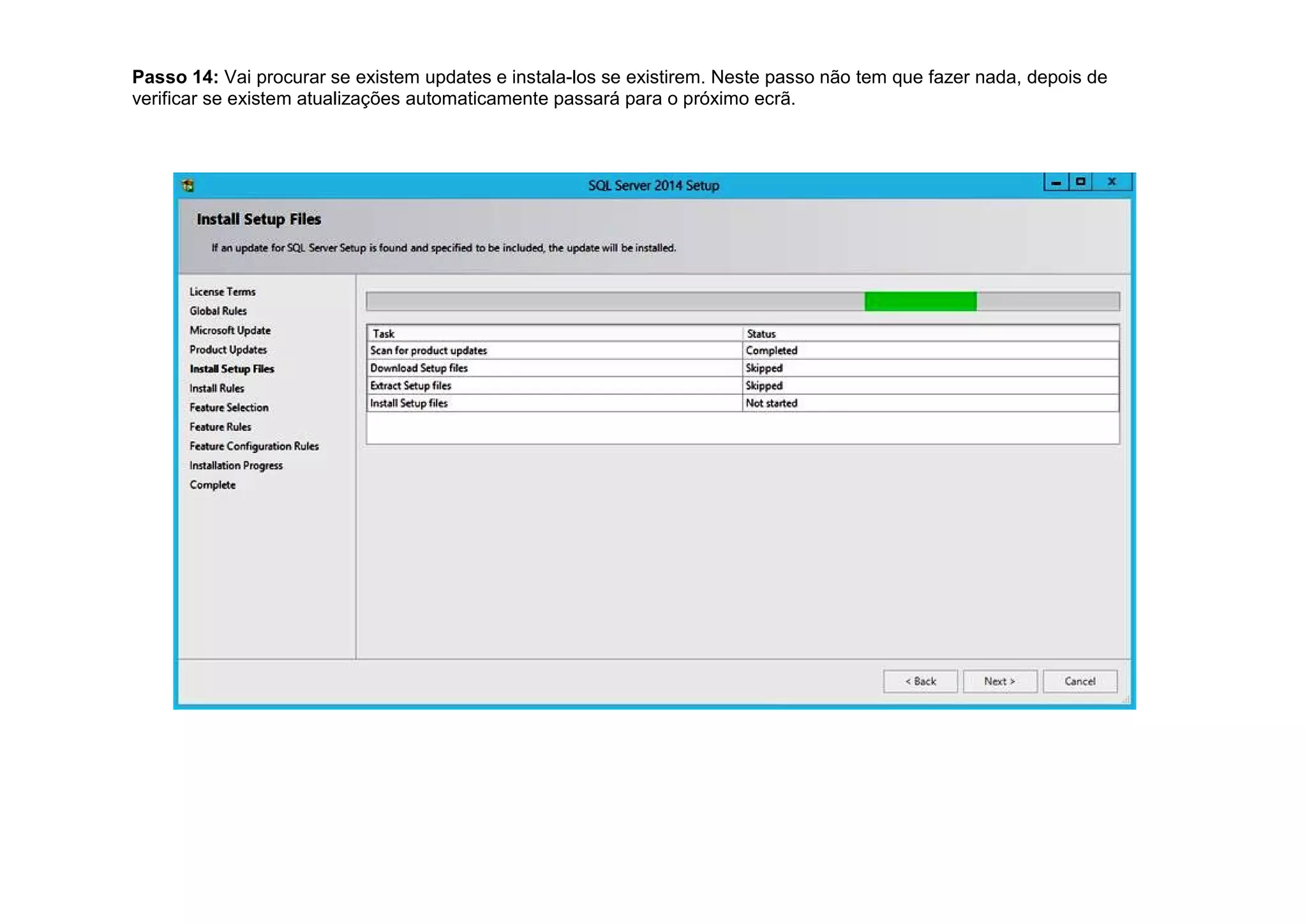
Task: Click the 'Completed' status cell
Action: point(930,350)
